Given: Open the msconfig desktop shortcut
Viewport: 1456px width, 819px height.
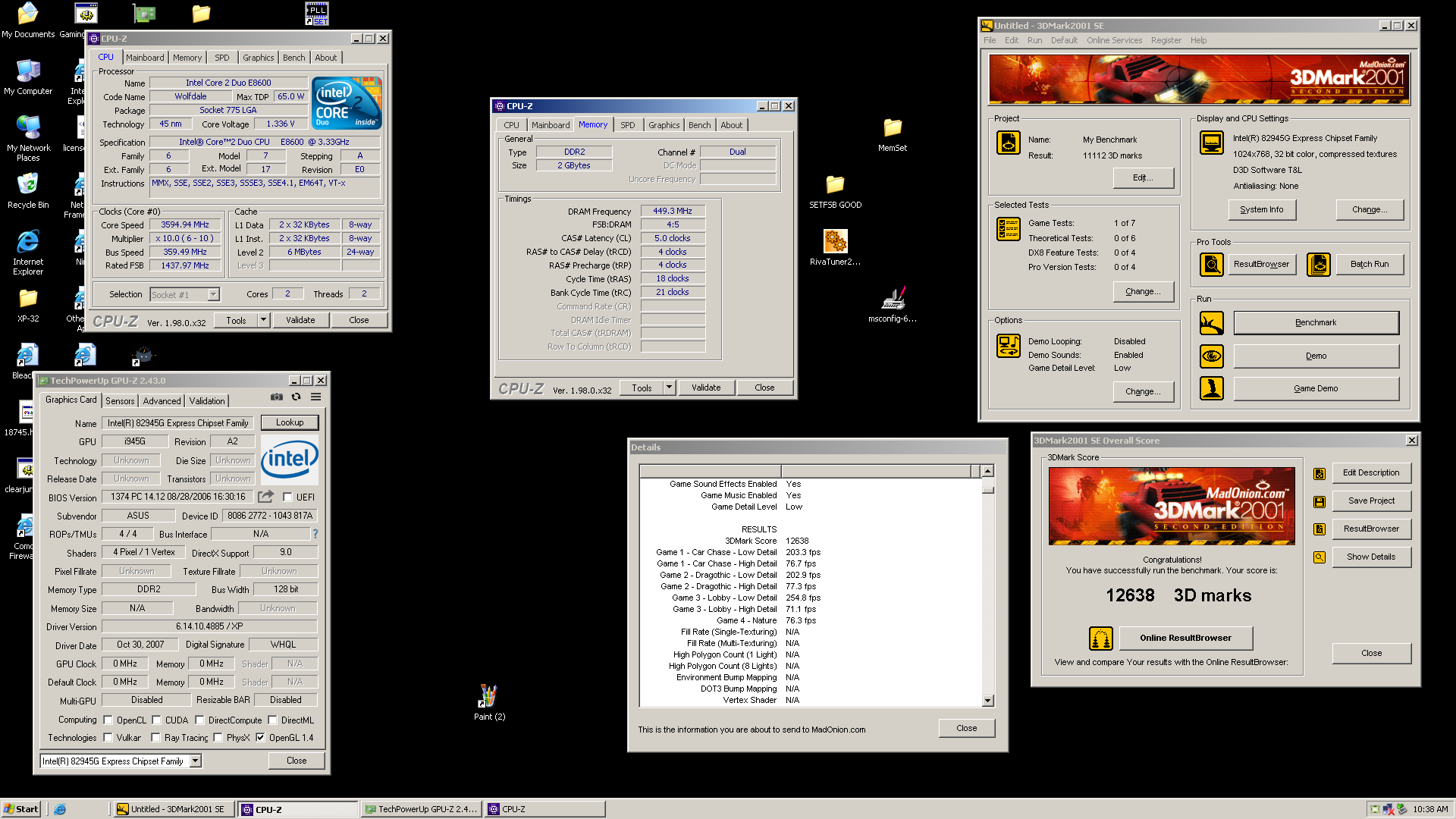Looking at the screenshot, I should [893, 305].
